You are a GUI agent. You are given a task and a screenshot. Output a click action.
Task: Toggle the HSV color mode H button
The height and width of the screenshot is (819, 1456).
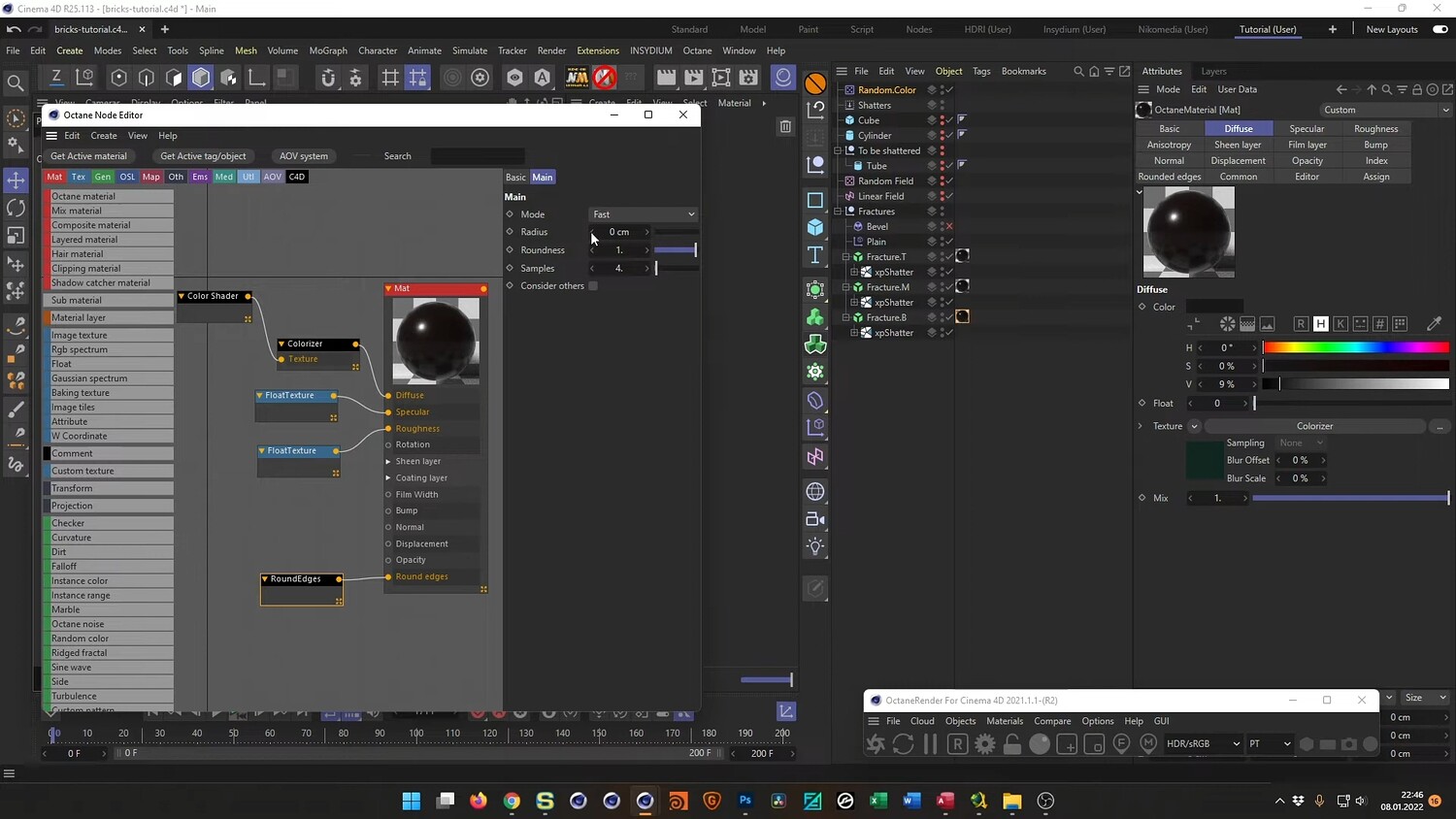pos(1320,323)
